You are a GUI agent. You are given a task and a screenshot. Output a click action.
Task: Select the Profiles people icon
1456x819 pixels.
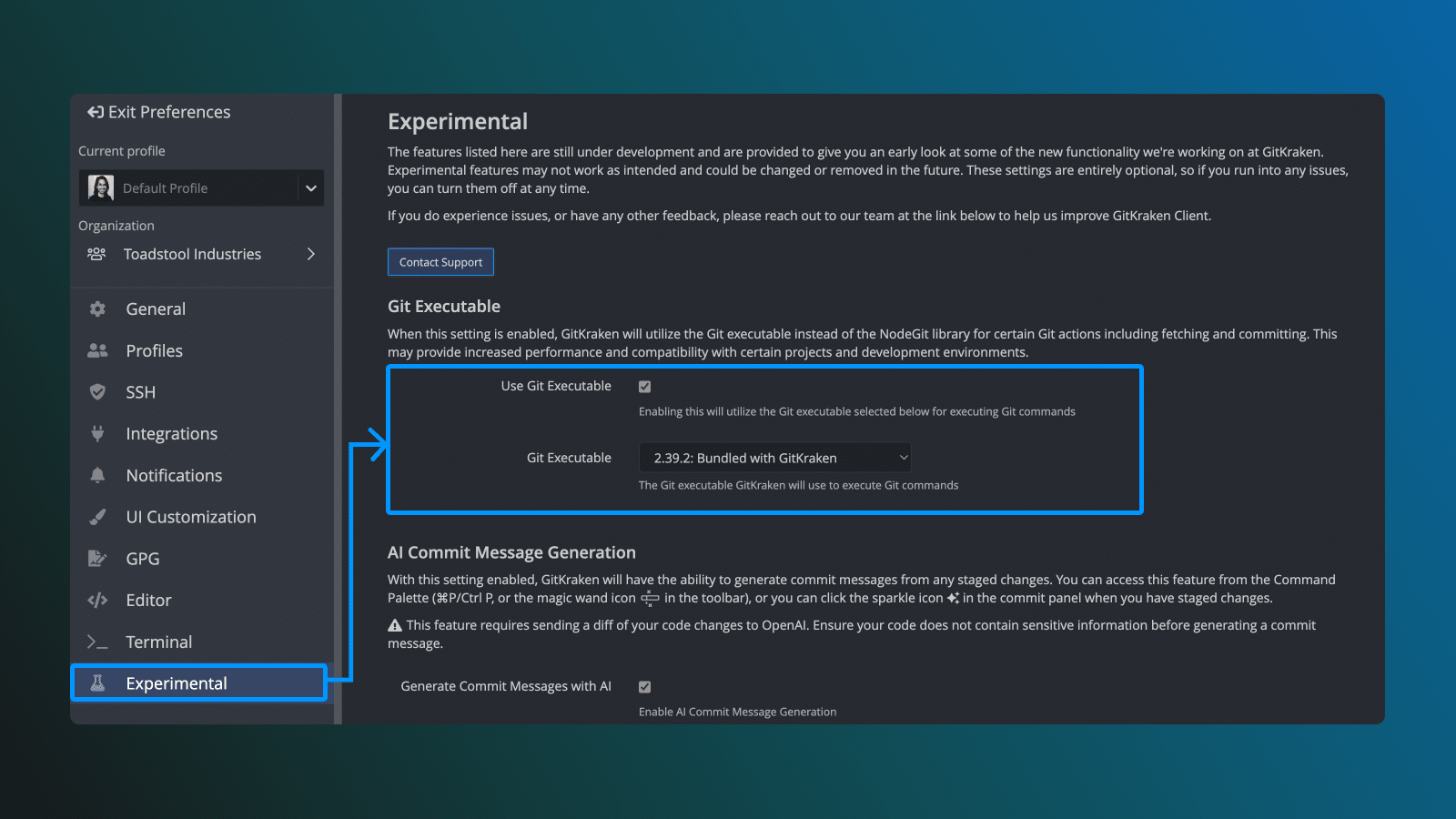tap(97, 350)
